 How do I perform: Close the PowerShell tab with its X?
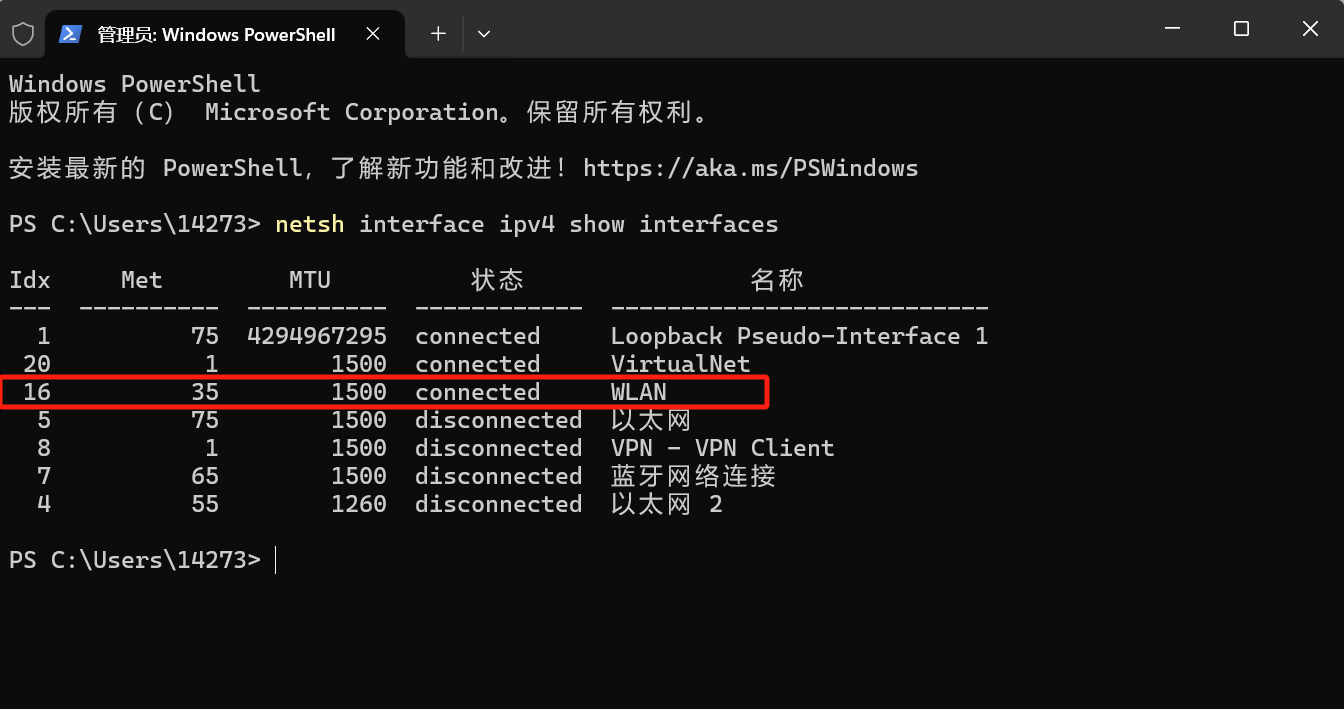pos(373,33)
